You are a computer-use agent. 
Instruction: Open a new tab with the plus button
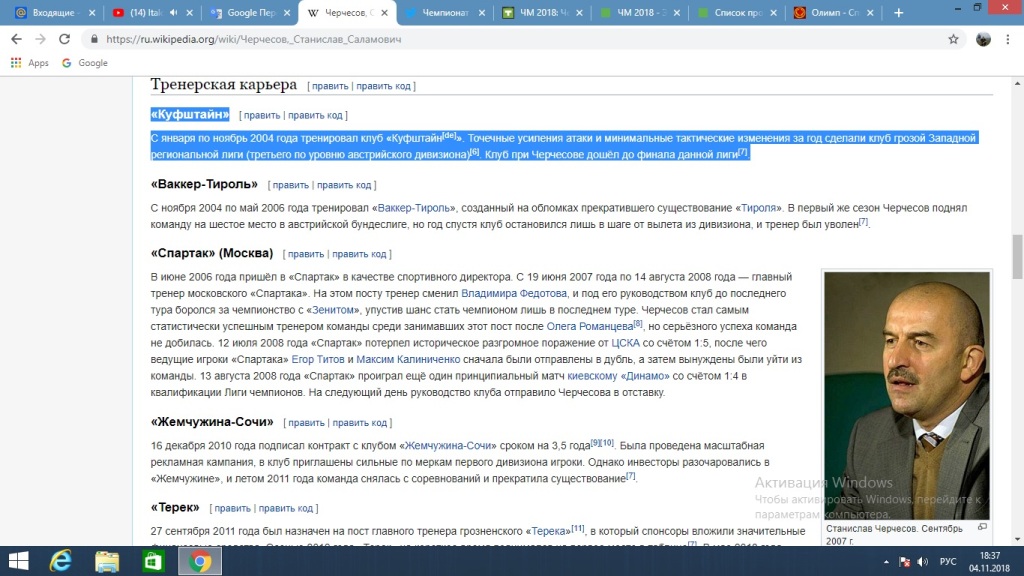pyautogui.click(x=899, y=12)
